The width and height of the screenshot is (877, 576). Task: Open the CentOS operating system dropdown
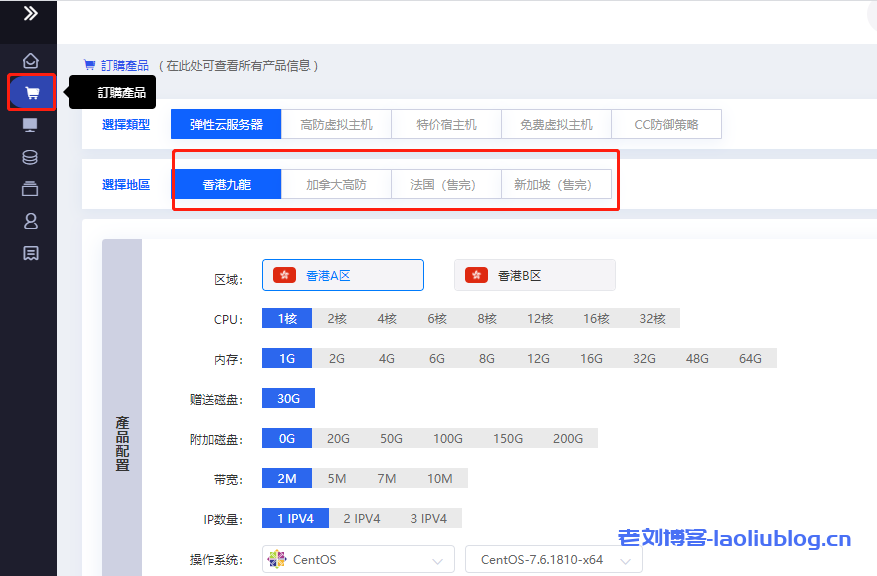tap(358, 560)
